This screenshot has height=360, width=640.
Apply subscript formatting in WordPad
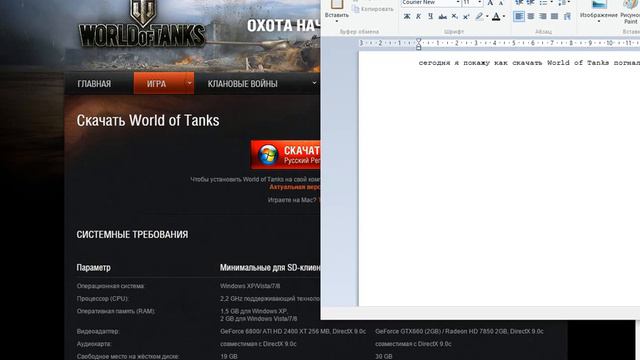[455, 17]
